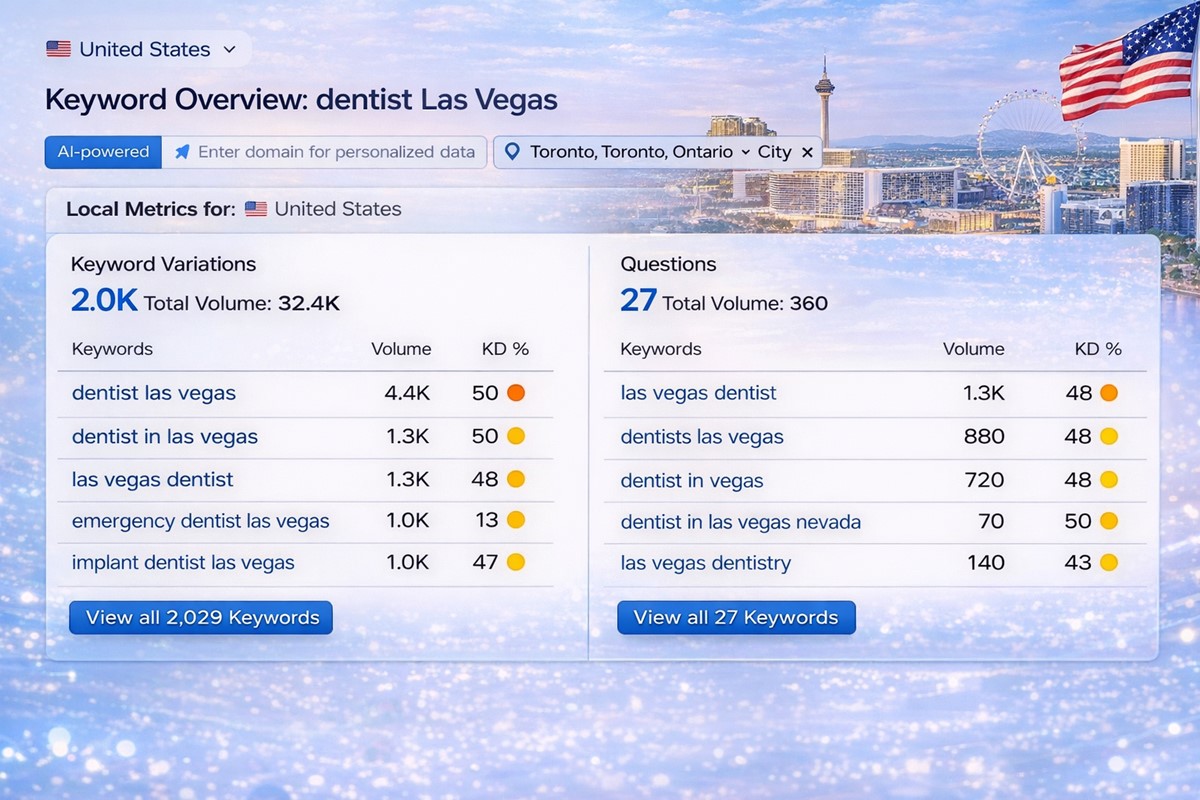The image size is (1200, 800).
Task: Click the location pin icon on the Toronto chip
Action: 513,152
